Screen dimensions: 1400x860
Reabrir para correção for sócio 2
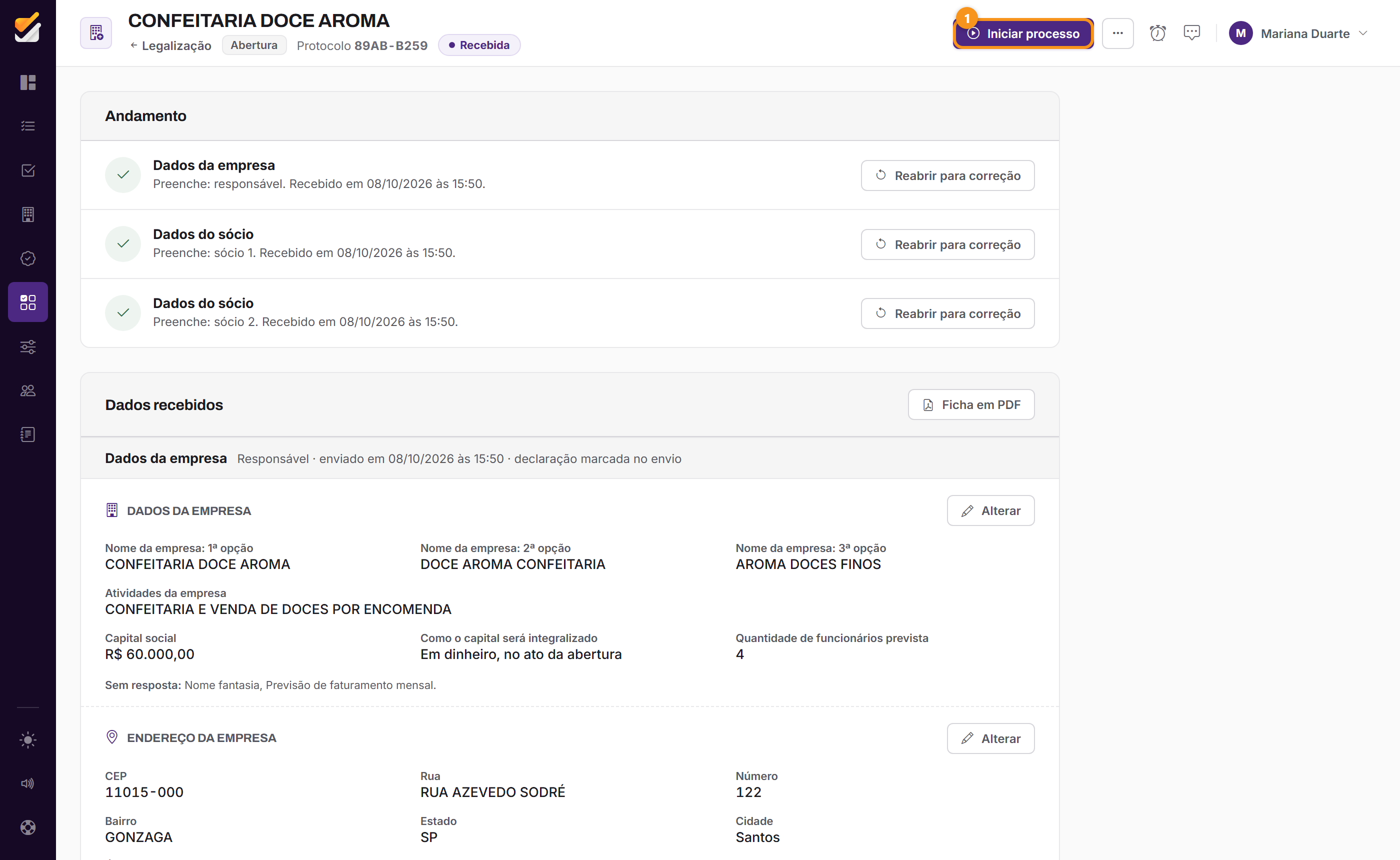point(948,313)
